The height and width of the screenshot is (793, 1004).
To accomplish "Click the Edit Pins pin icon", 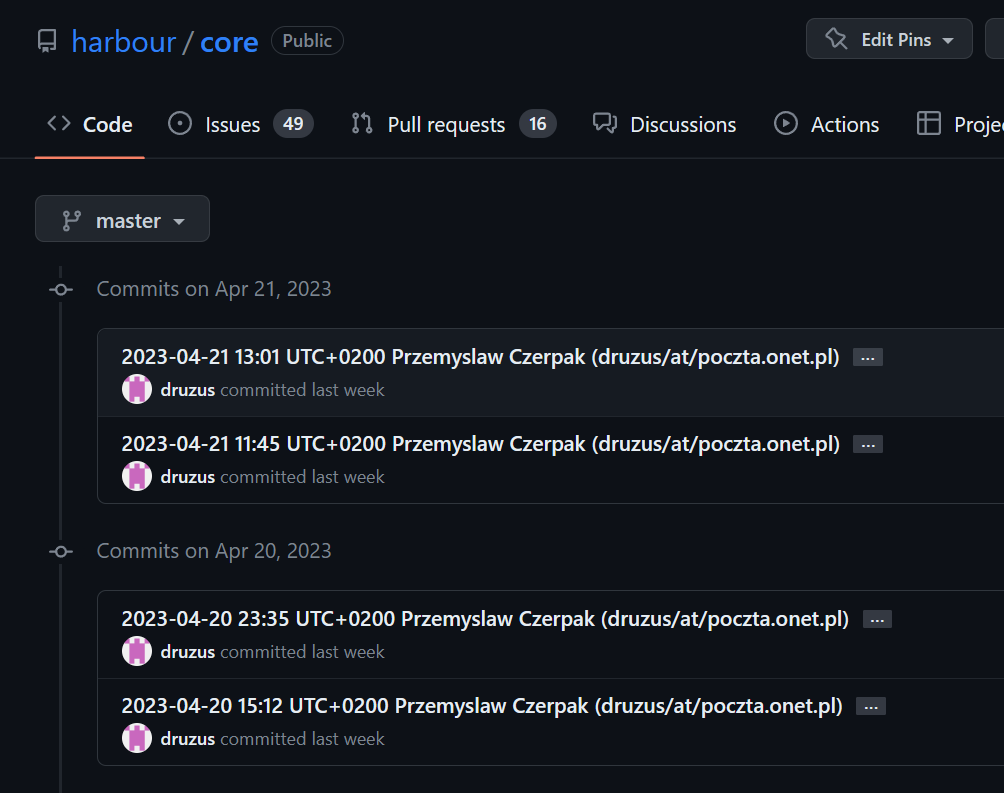I will coord(836,40).
